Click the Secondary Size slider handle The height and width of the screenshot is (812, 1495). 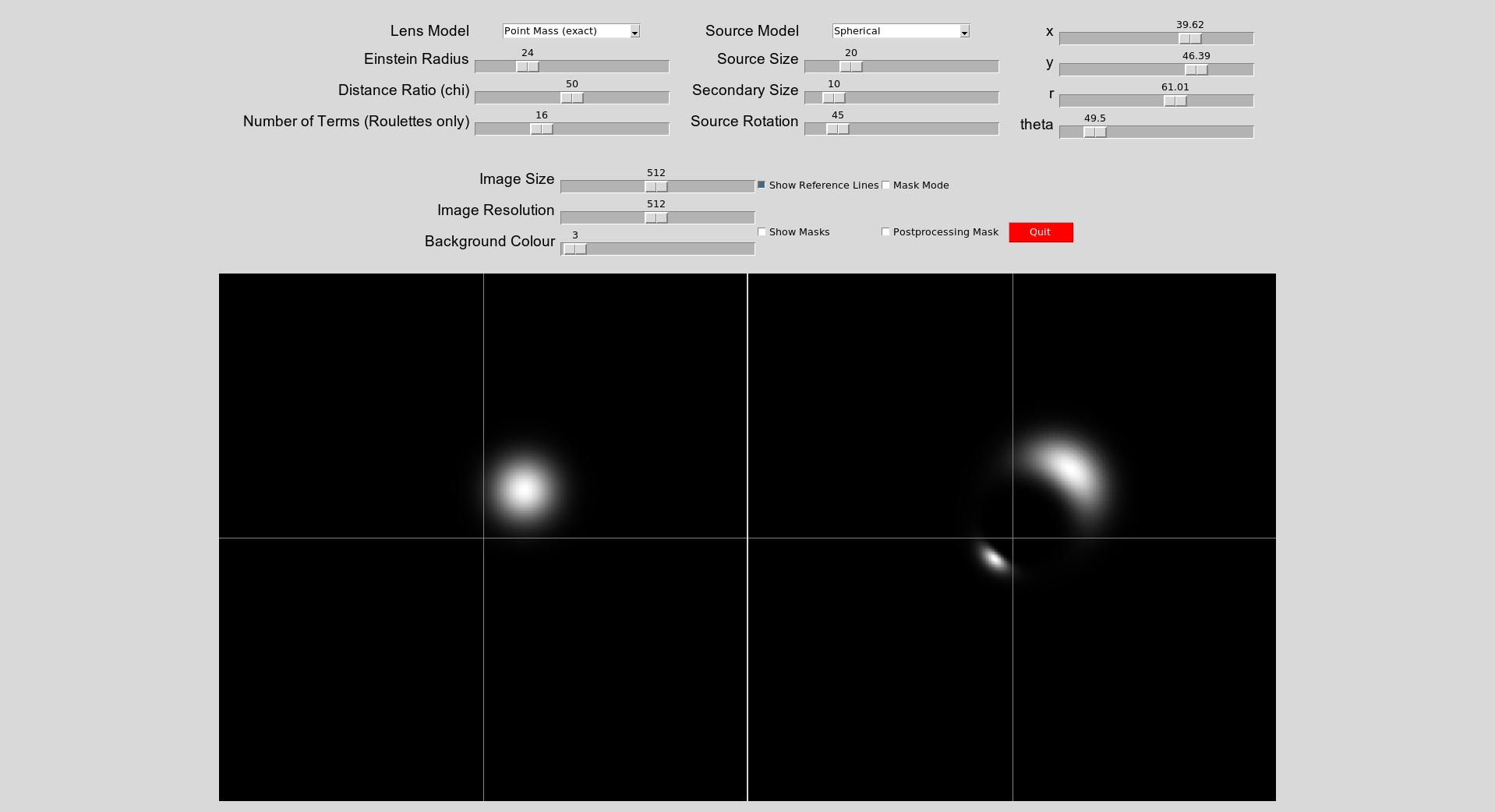point(834,98)
